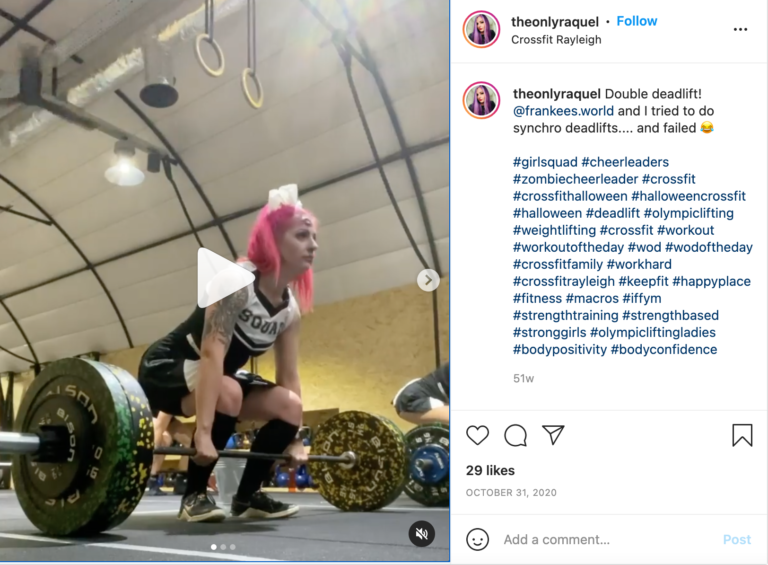Open emoji picker smiley icon
Image resolution: width=768 pixels, height=565 pixels.
(x=478, y=539)
